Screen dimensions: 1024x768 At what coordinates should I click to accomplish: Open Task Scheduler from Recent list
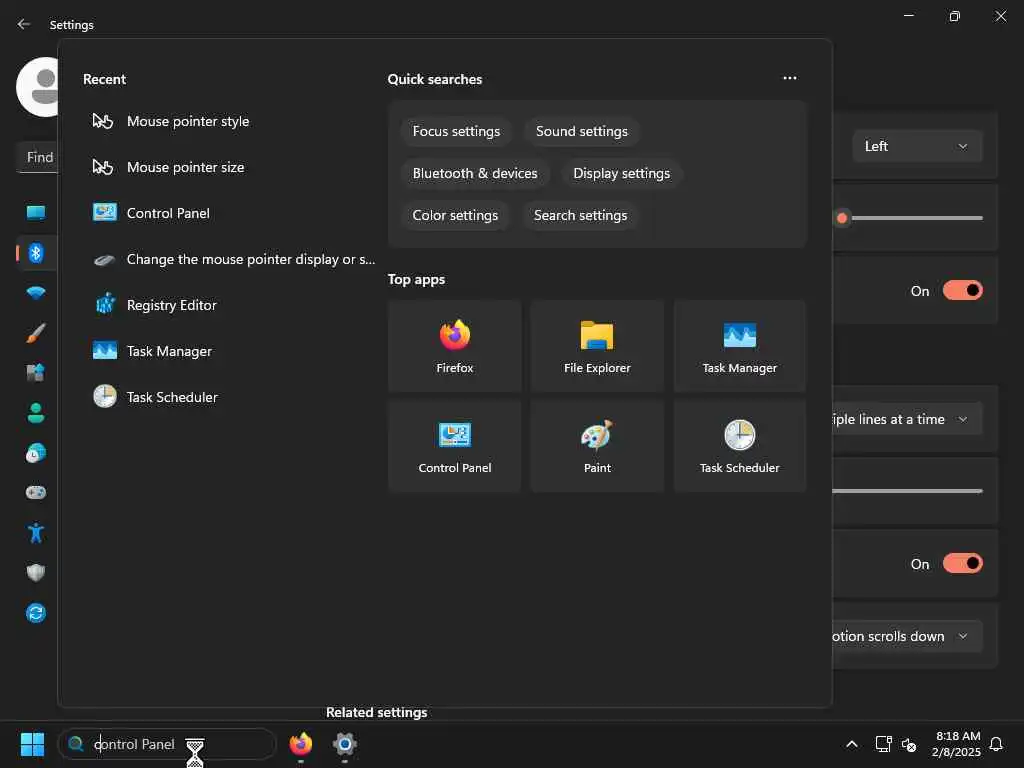pyautogui.click(x=229, y=397)
